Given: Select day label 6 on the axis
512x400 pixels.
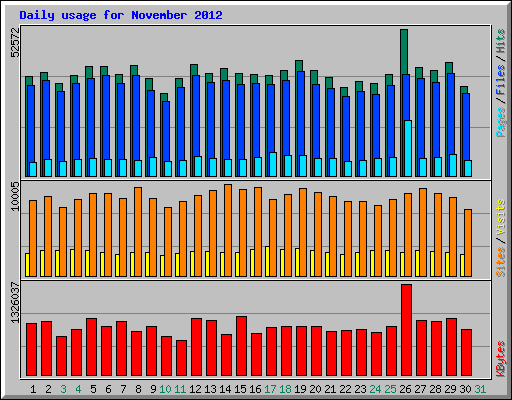Looking at the screenshot, I should click(x=108, y=389).
